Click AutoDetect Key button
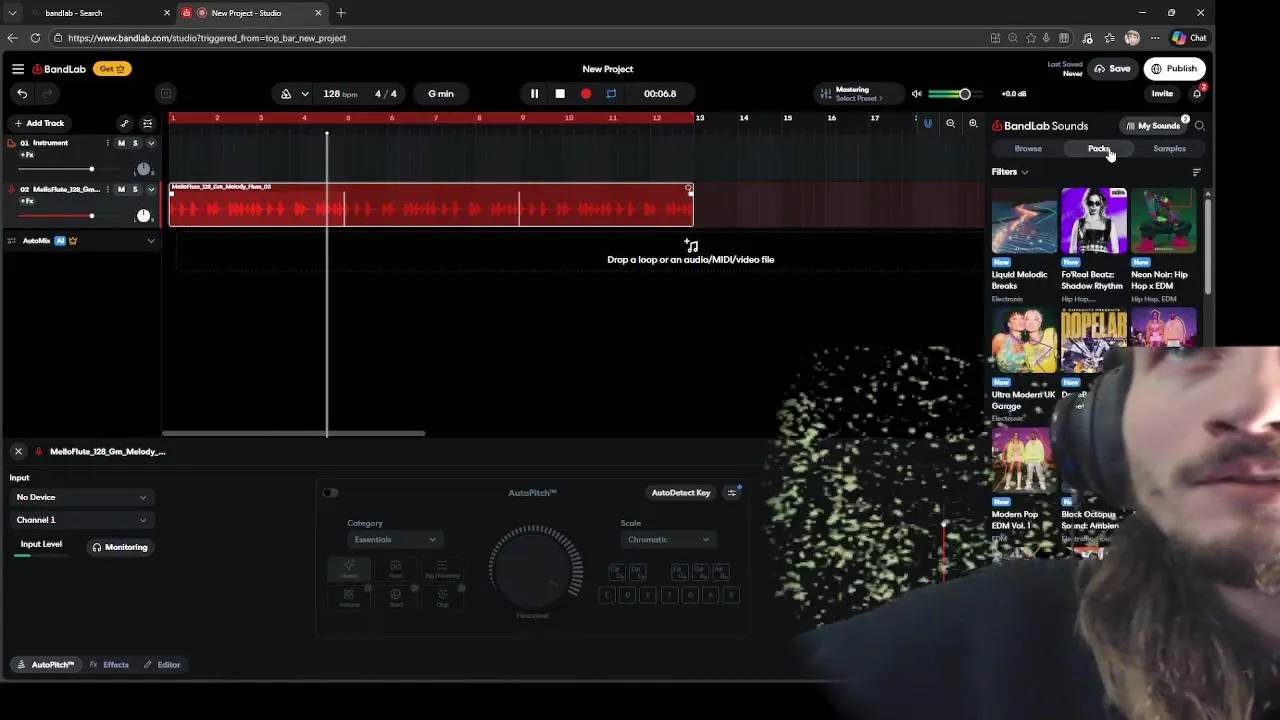This screenshot has width=1280, height=720. point(681,493)
